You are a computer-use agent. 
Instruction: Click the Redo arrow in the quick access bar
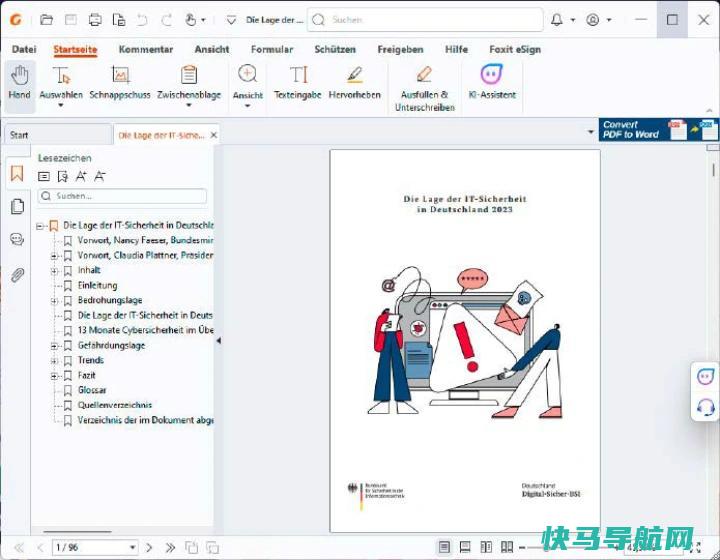tap(166, 20)
